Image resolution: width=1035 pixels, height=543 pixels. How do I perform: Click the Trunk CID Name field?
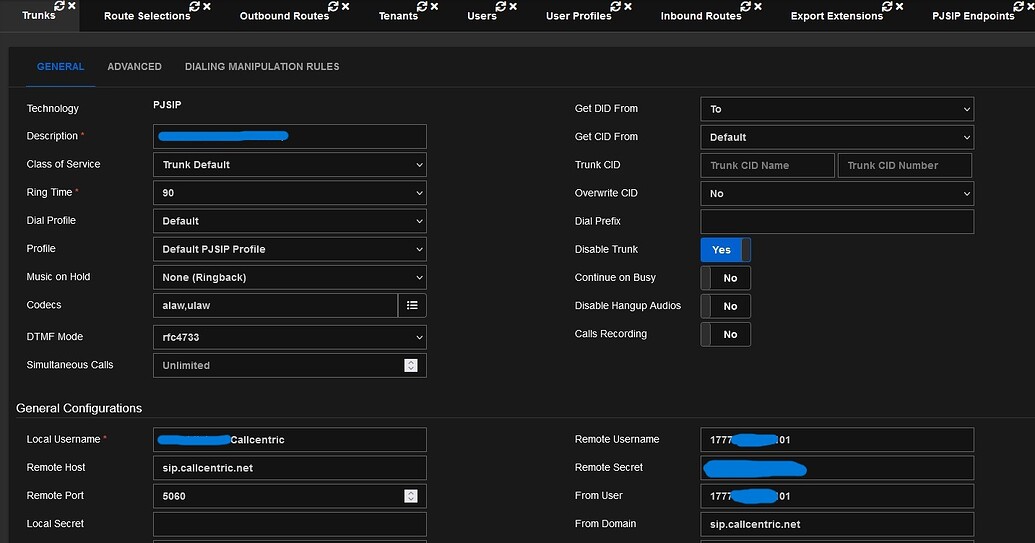768,166
